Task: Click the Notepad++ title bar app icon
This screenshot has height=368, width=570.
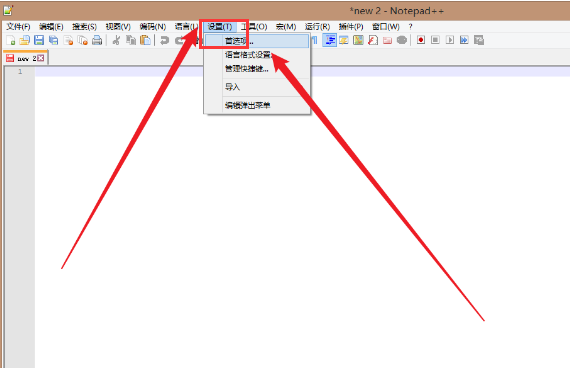Action: tap(8, 10)
